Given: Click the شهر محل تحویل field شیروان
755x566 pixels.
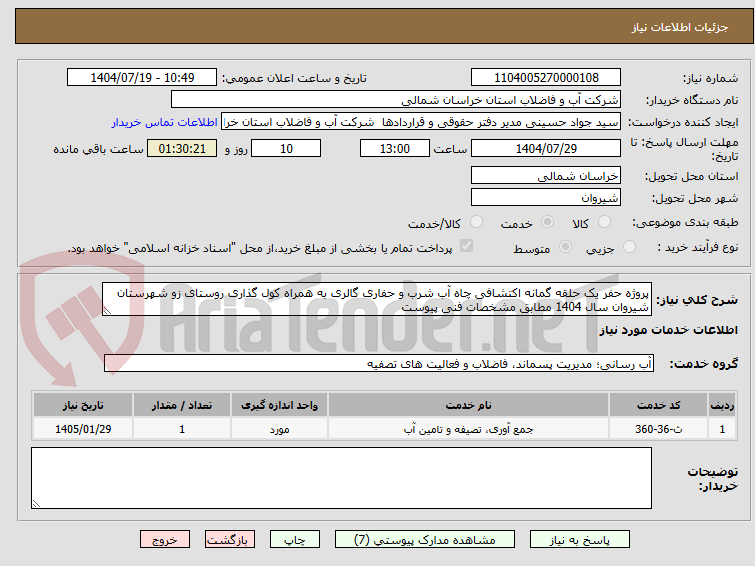Looking at the screenshot, I should (x=546, y=197).
